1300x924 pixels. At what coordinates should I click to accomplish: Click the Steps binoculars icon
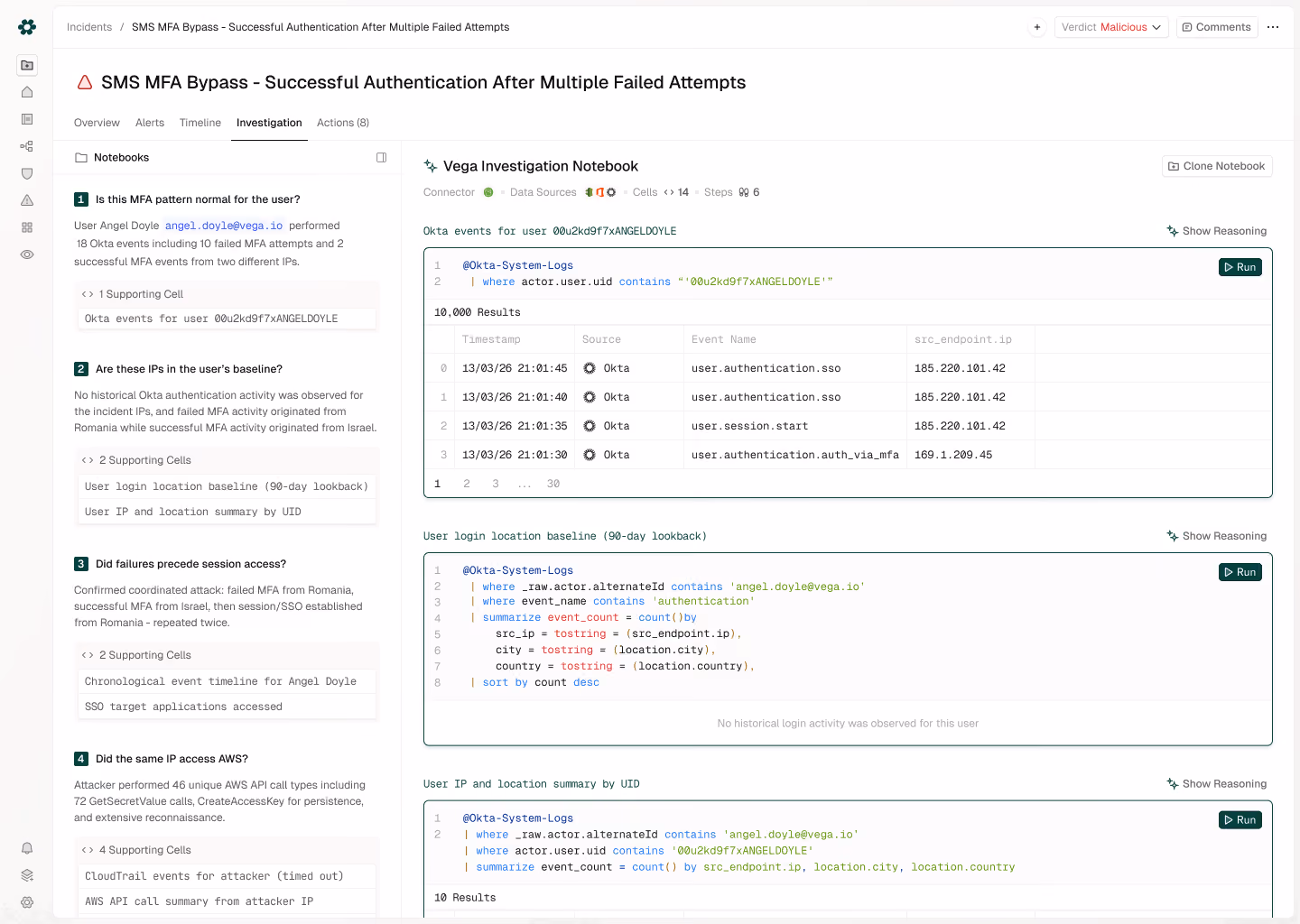pos(744,192)
